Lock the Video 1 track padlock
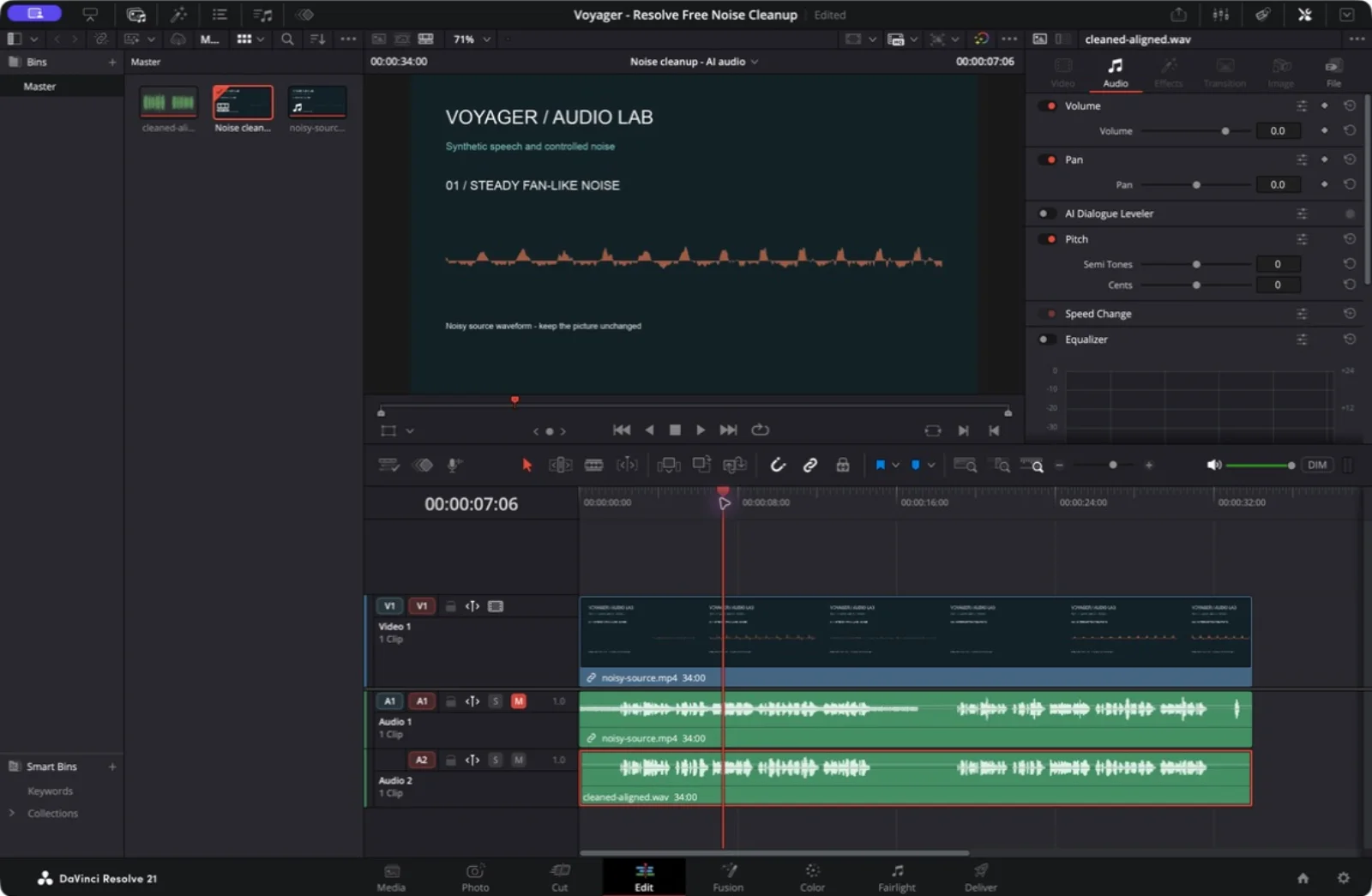Screen dimensions: 1372x896 (450, 606)
